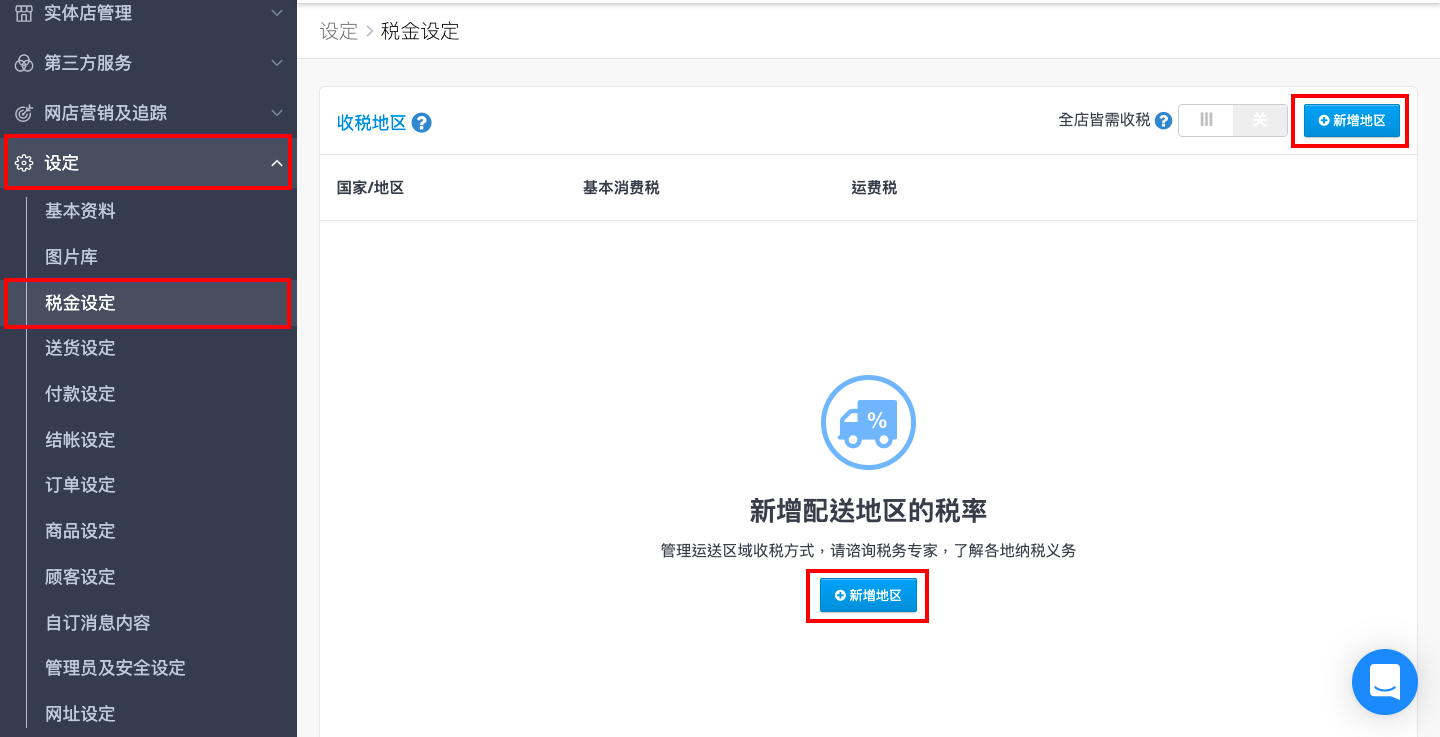This screenshot has width=1440, height=737.
Task: Click 运费税 column header
Action: [x=874, y=188]
